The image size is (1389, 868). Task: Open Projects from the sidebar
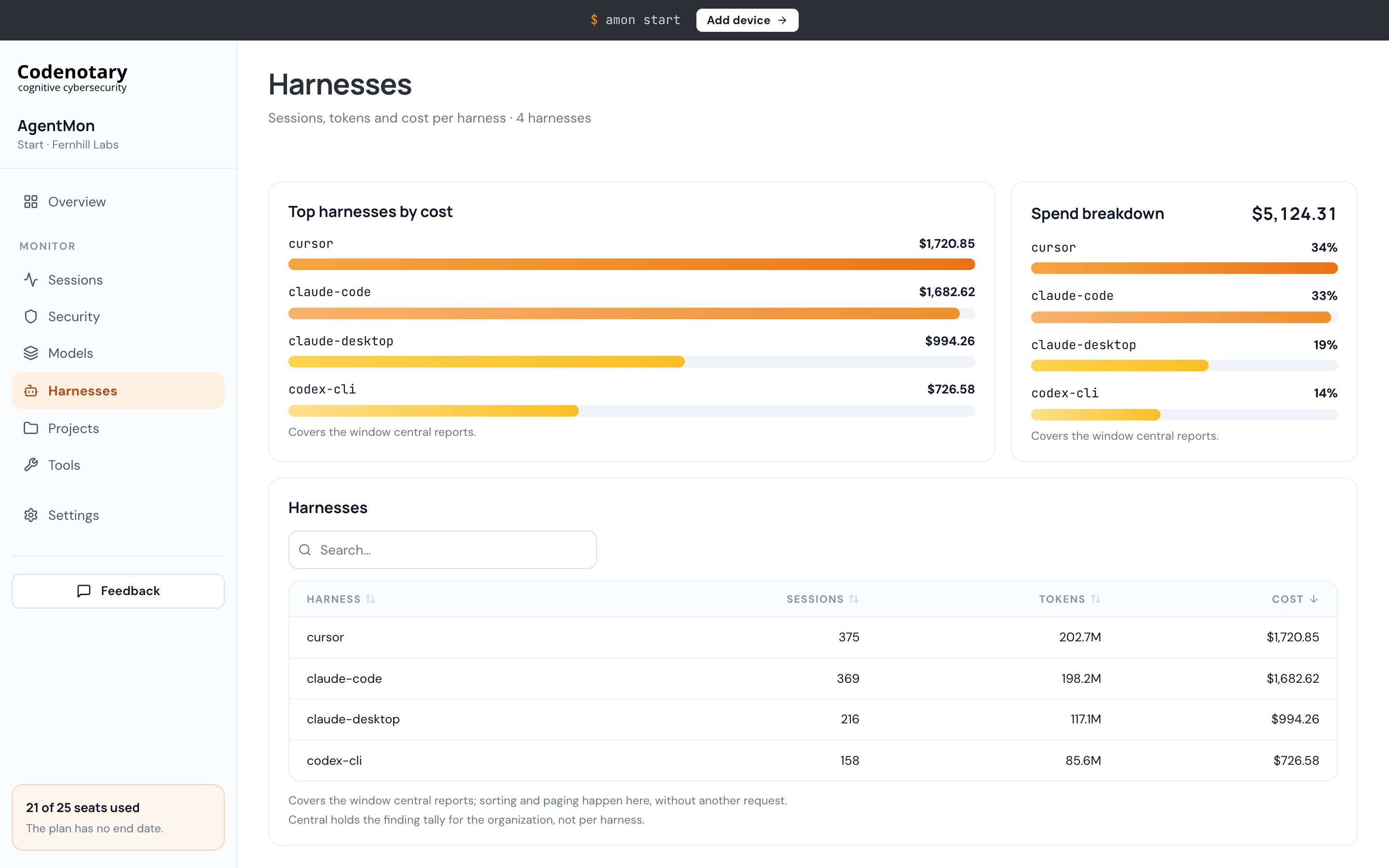click(118, 428)
